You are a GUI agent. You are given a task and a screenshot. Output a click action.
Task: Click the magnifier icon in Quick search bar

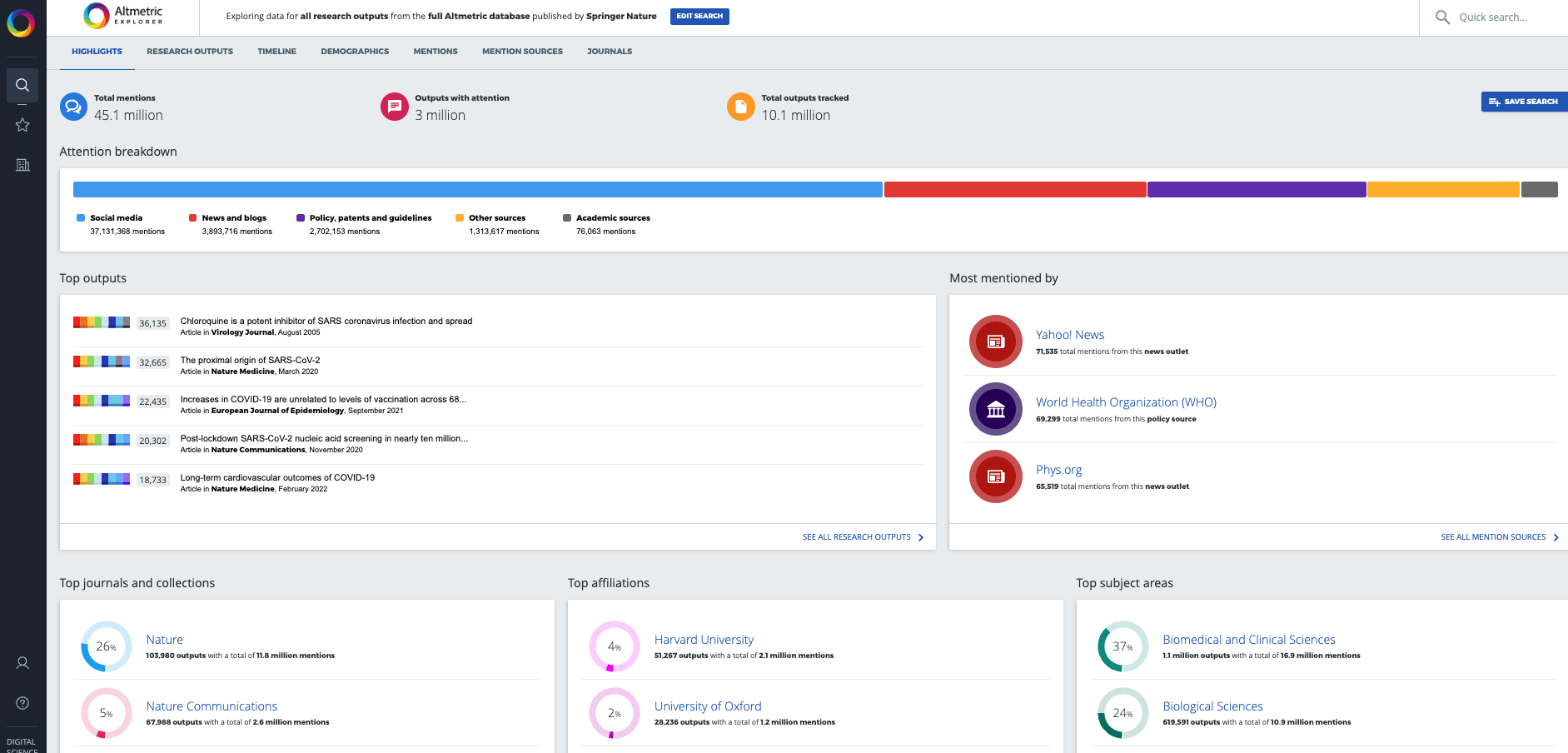[1441, 17]
